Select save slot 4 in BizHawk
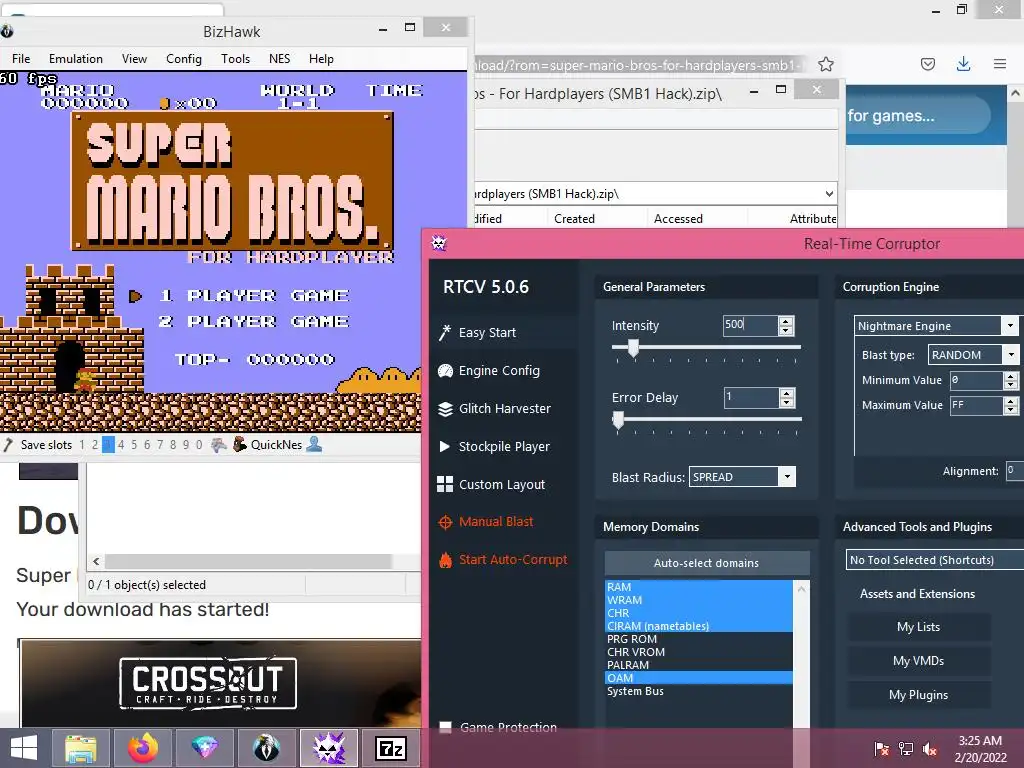The width and height of the screenshot is (1024, 768). coord(121,445)
